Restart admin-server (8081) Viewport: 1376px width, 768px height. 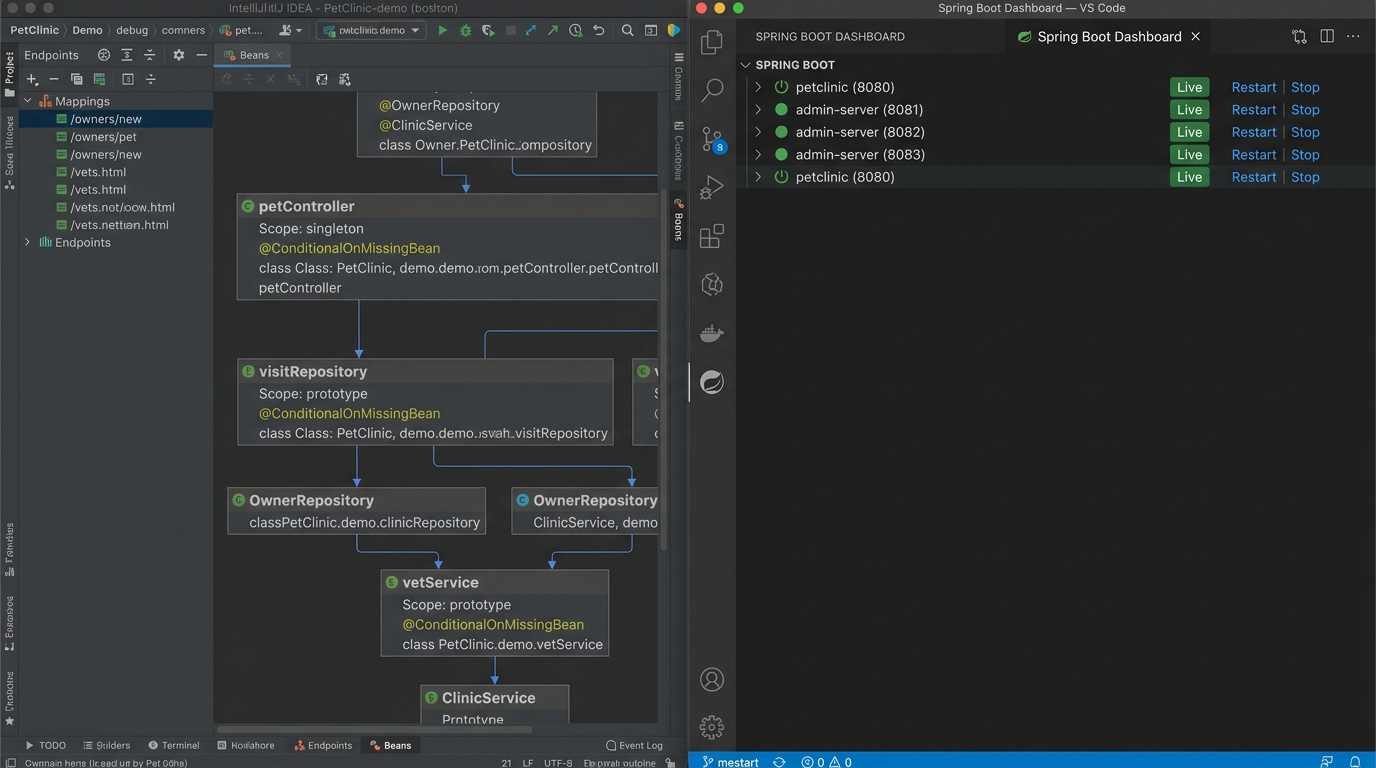pyautogui.click(x=1254, y=110)
